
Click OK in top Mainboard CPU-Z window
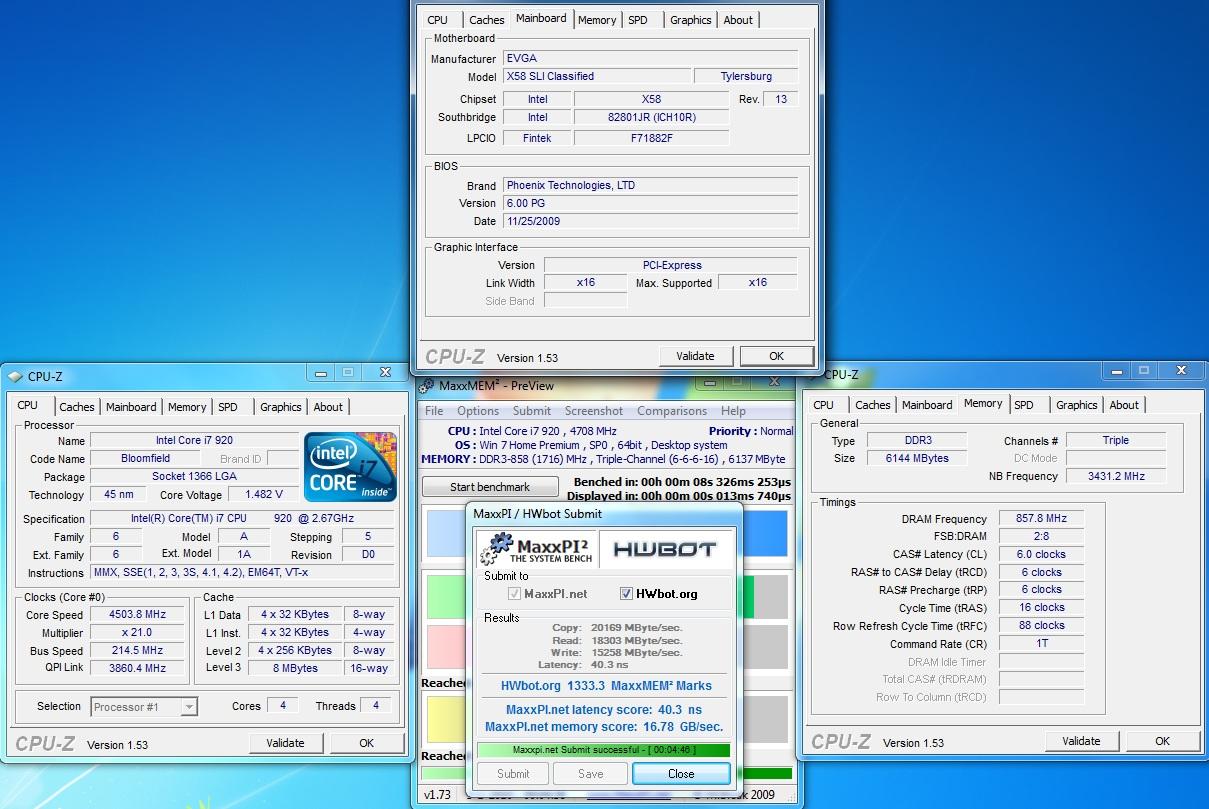tap(776, 356)
